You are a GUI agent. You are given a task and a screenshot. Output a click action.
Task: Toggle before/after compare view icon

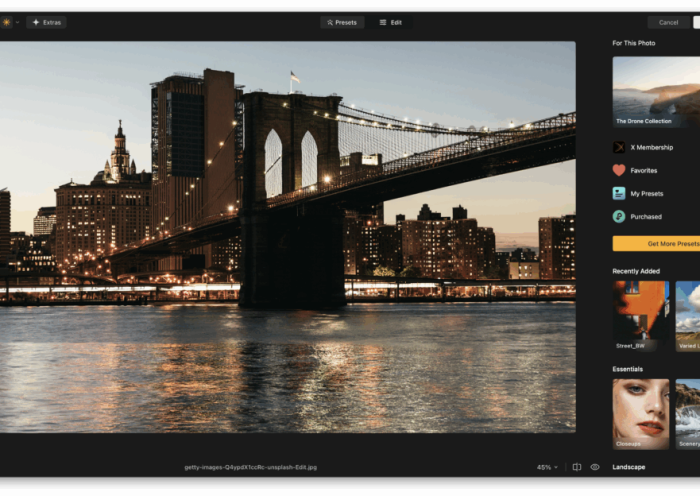tap(577, 467)
